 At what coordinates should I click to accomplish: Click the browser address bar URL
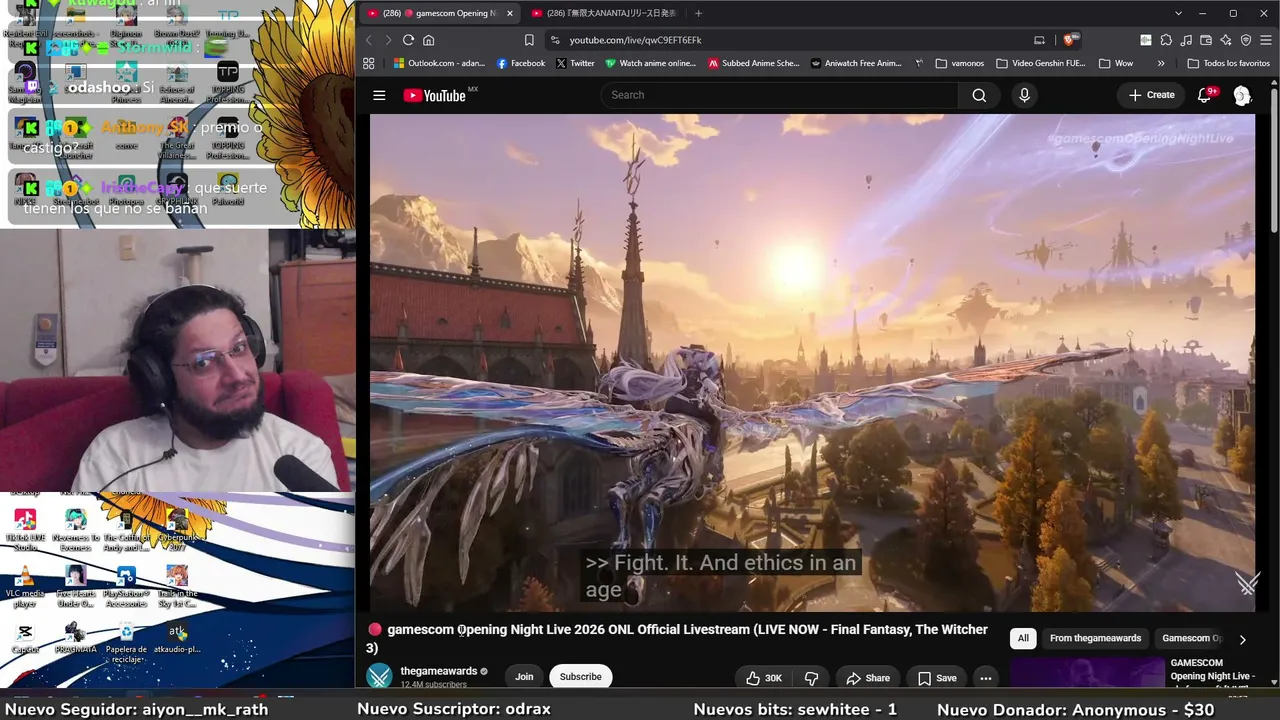tap(636, 40)
